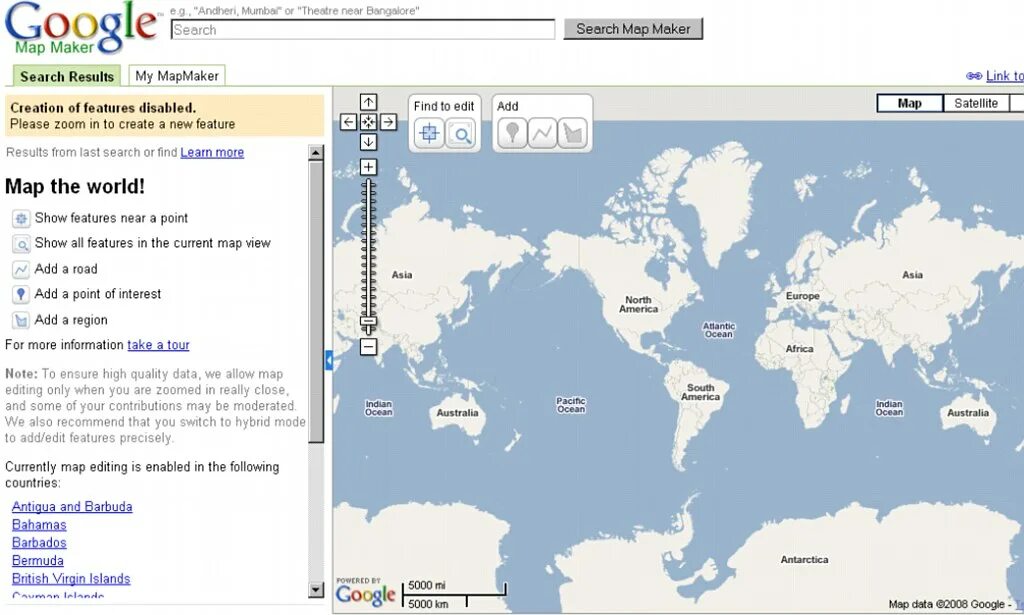Pan the map up with arrow
Image resolution: width=1024 pixels, height=615 pixels.
(368, 102)
